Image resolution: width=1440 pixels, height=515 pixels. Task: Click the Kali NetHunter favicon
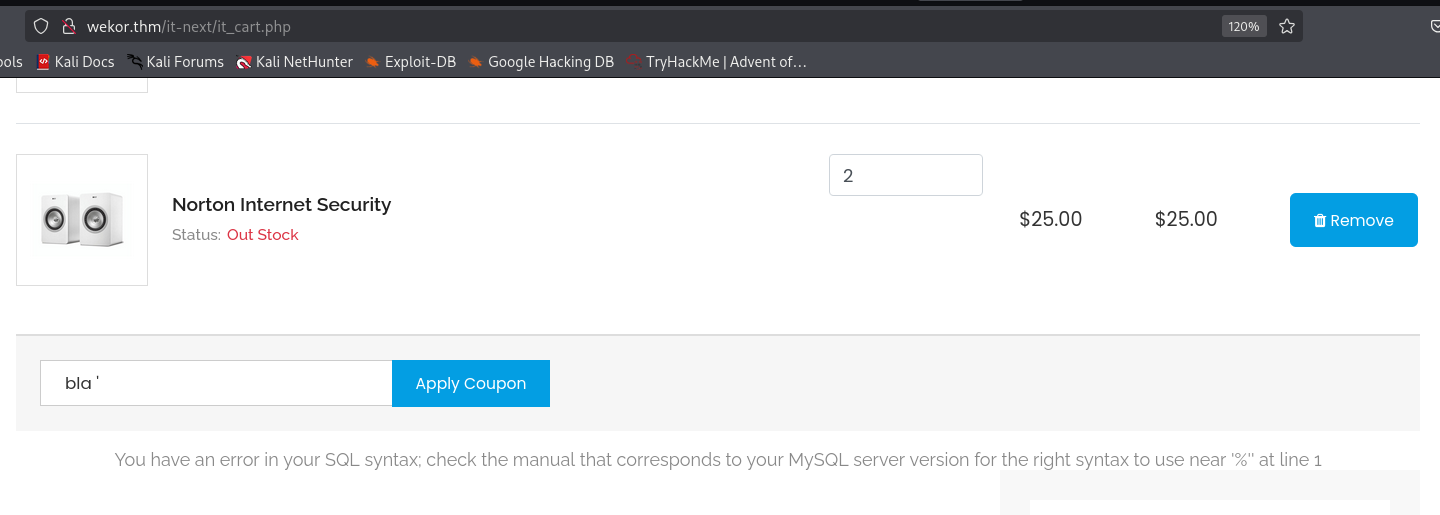coord(244,62)
